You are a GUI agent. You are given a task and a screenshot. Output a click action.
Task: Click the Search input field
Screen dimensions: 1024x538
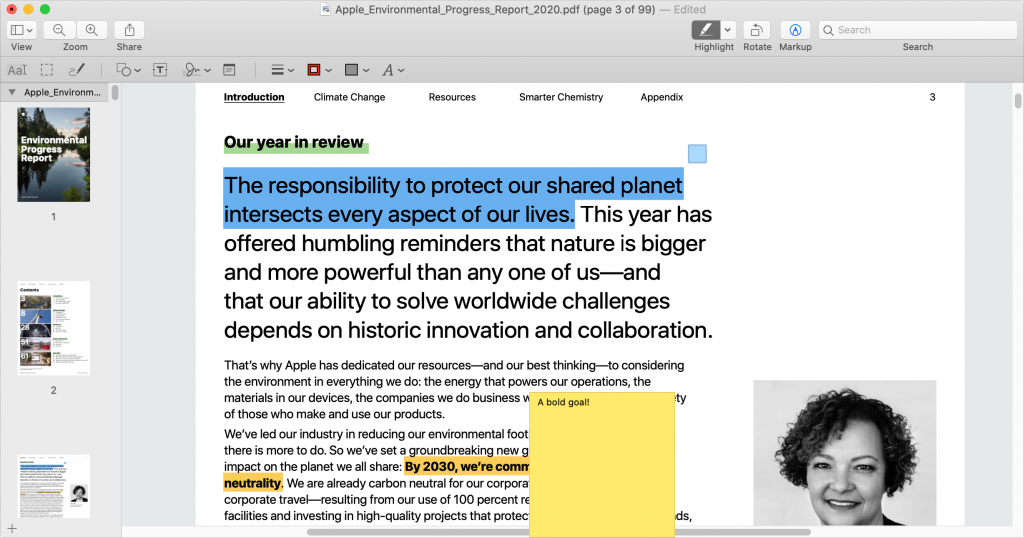point(917,30)
